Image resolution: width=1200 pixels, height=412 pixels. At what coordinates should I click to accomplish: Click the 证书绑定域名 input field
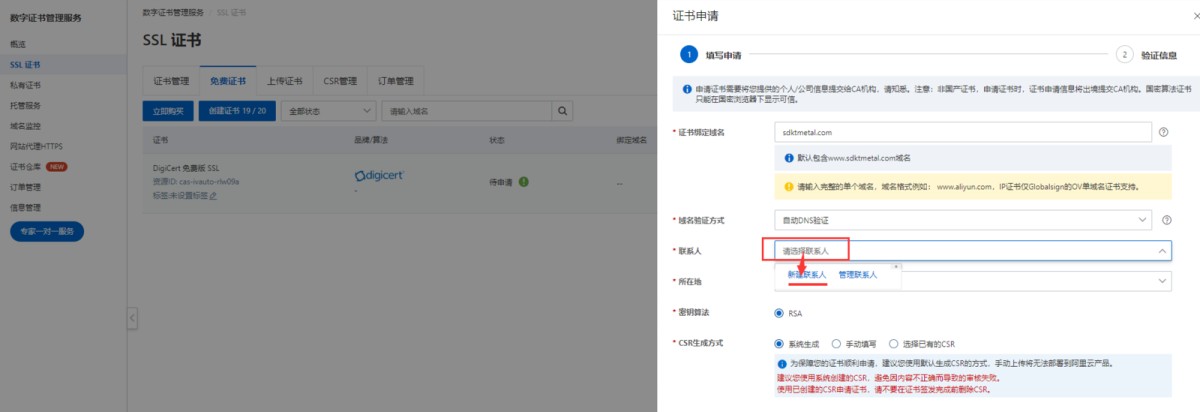coord(964,131)
